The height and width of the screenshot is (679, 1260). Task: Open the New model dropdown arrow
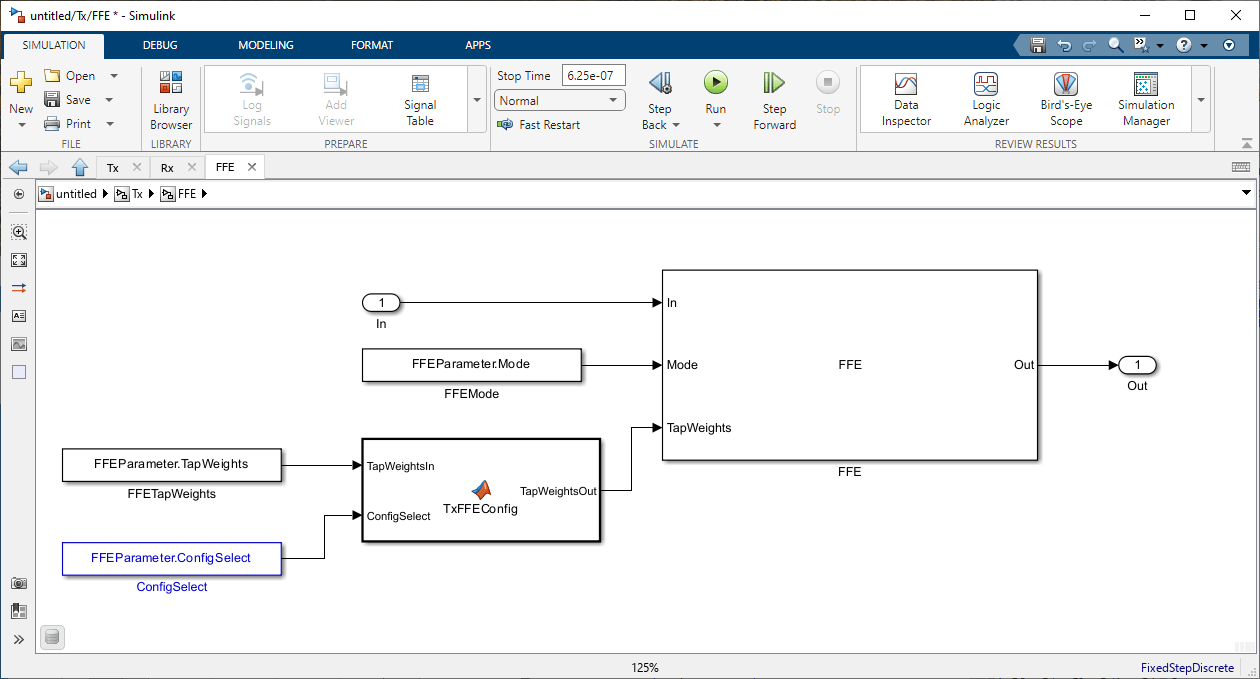[x=21, y=125]
